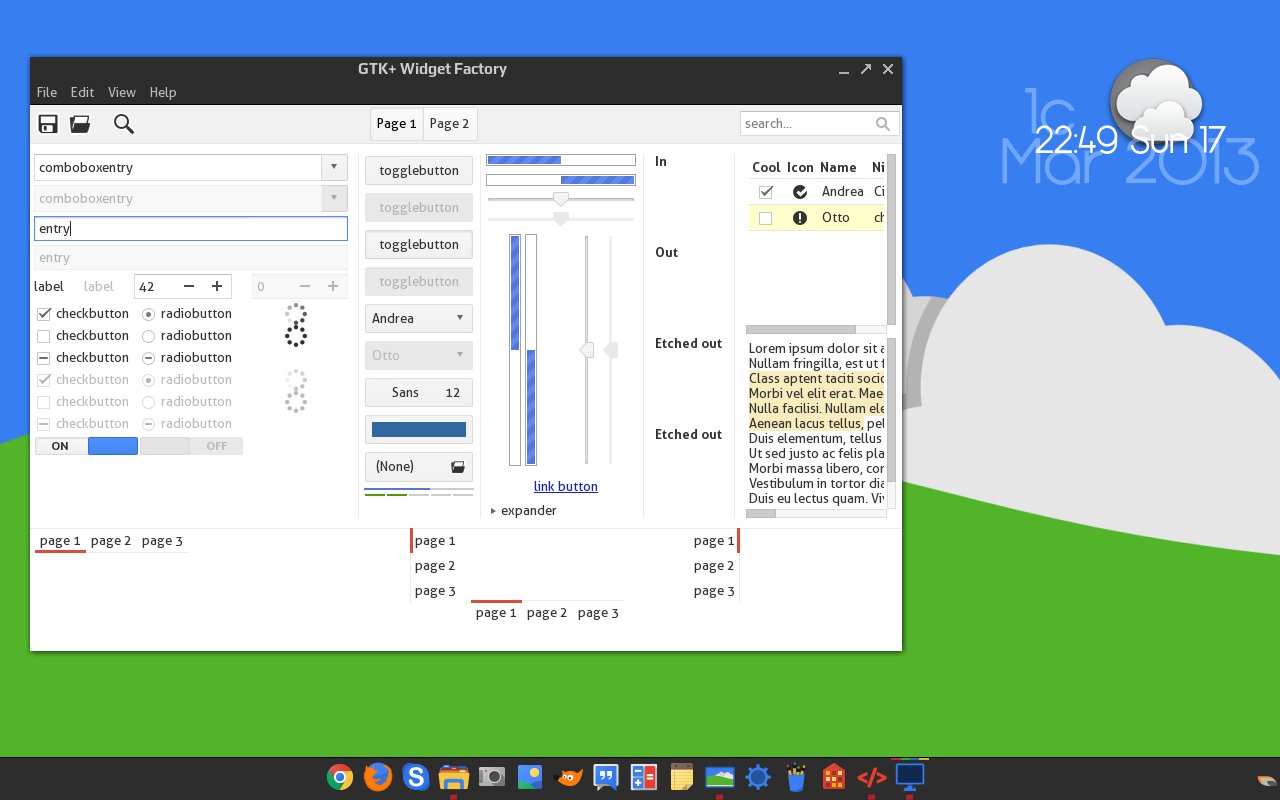Viewport: 1280px width, 800px height.
Task: Click the checkmark badge icon in Andrea's row
Action: [800, 192]
